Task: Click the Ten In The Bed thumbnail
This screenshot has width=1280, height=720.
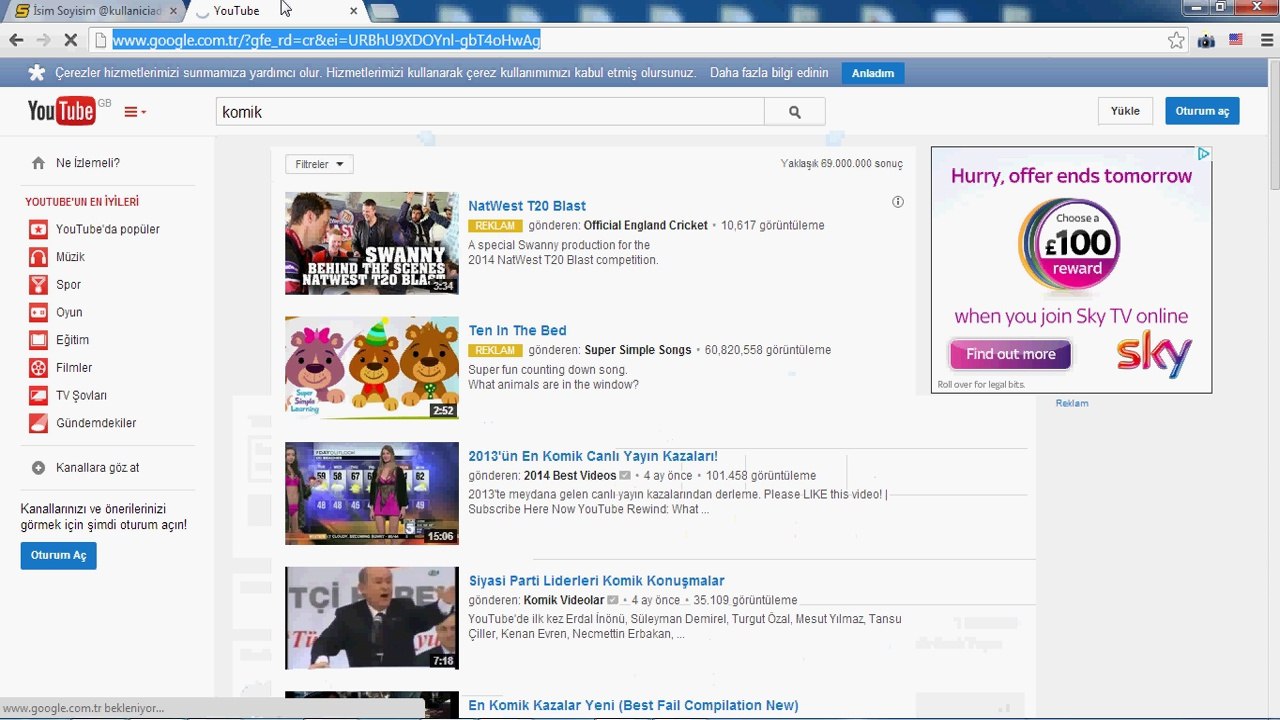Action: pyautogui.click(x=372, y=368)
